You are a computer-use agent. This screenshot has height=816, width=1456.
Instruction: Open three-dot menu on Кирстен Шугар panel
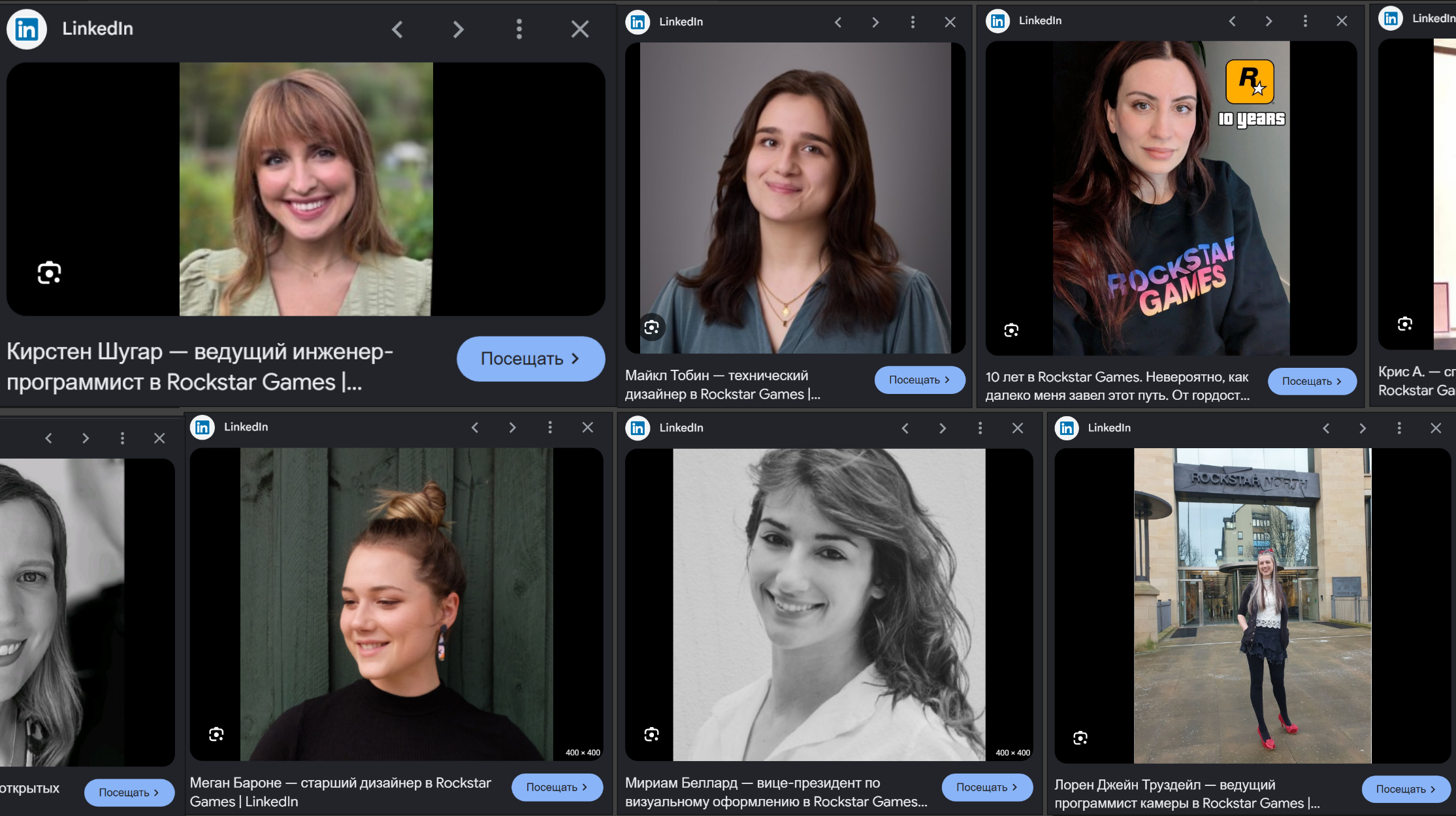pos(519,29)
